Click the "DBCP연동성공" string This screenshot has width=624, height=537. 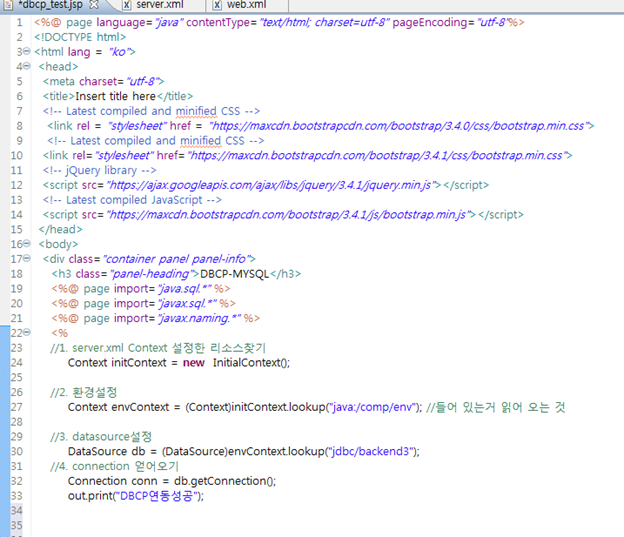[x=156, y=496]
